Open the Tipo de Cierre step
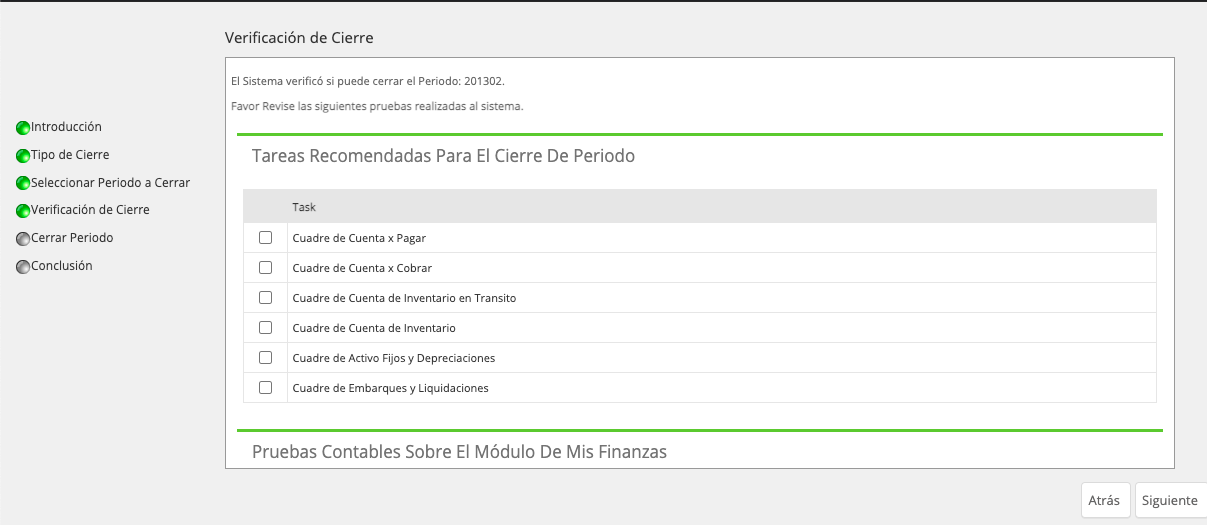 [70, 155]
